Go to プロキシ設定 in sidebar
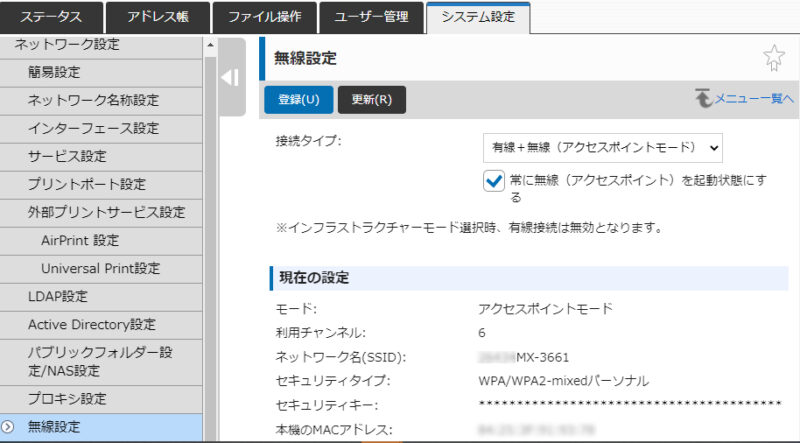The image size is (800, 443). coord(67,399)
